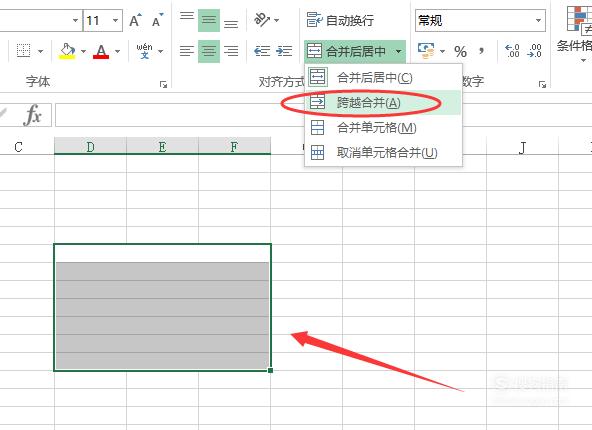Choose 取消单元格合并(U) from the menu
This screenshot has width=592, height=430.
pos(383,153)
